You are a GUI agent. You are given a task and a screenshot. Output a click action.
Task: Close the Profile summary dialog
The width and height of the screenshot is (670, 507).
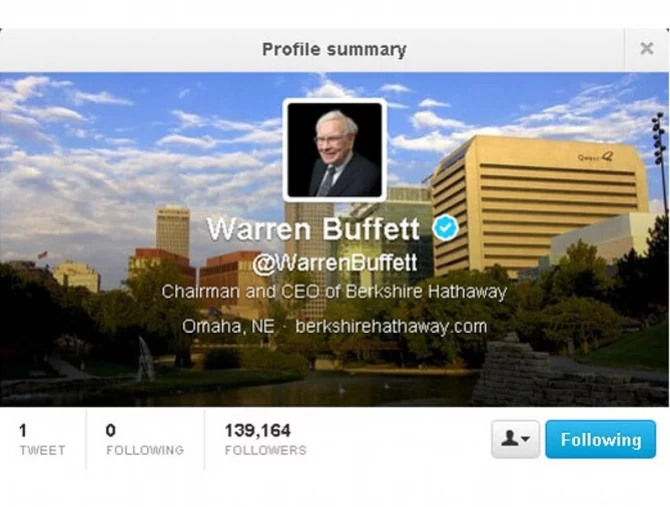(646, 48)
